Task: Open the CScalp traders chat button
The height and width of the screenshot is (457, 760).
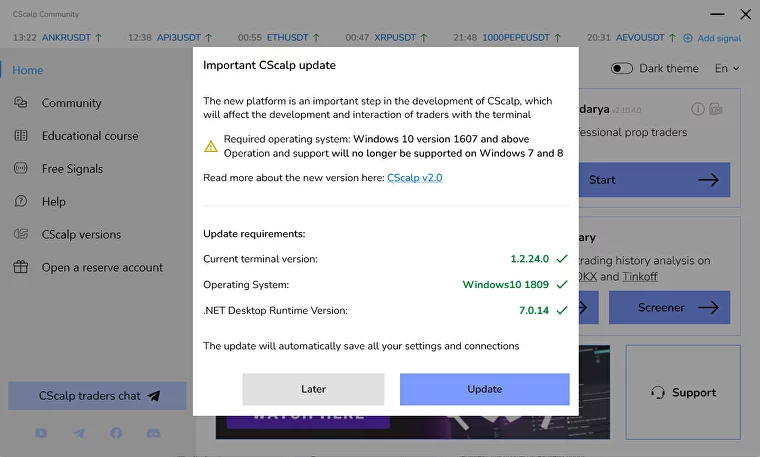Action: (98, 396)
